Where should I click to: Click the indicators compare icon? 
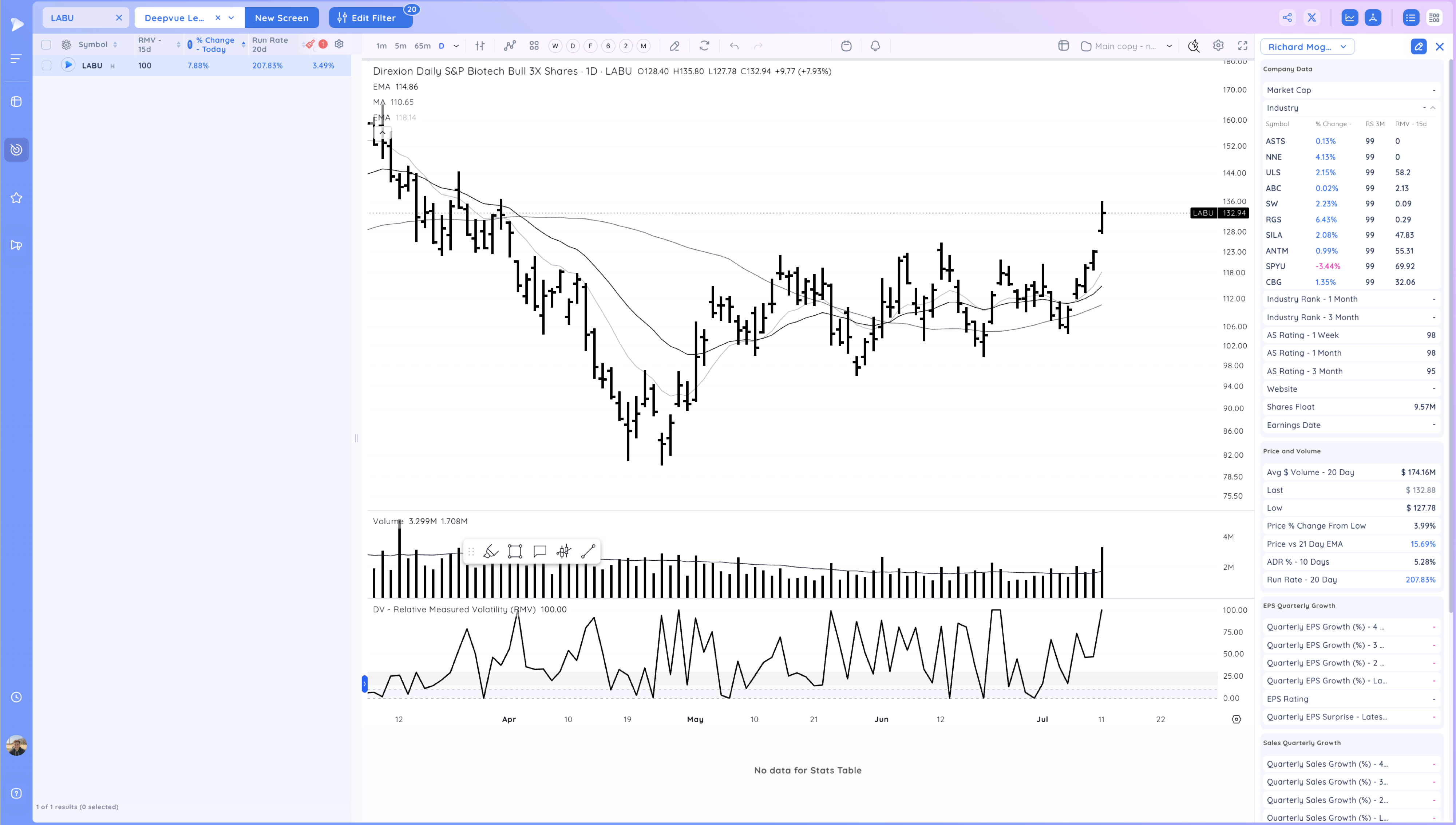510,46
